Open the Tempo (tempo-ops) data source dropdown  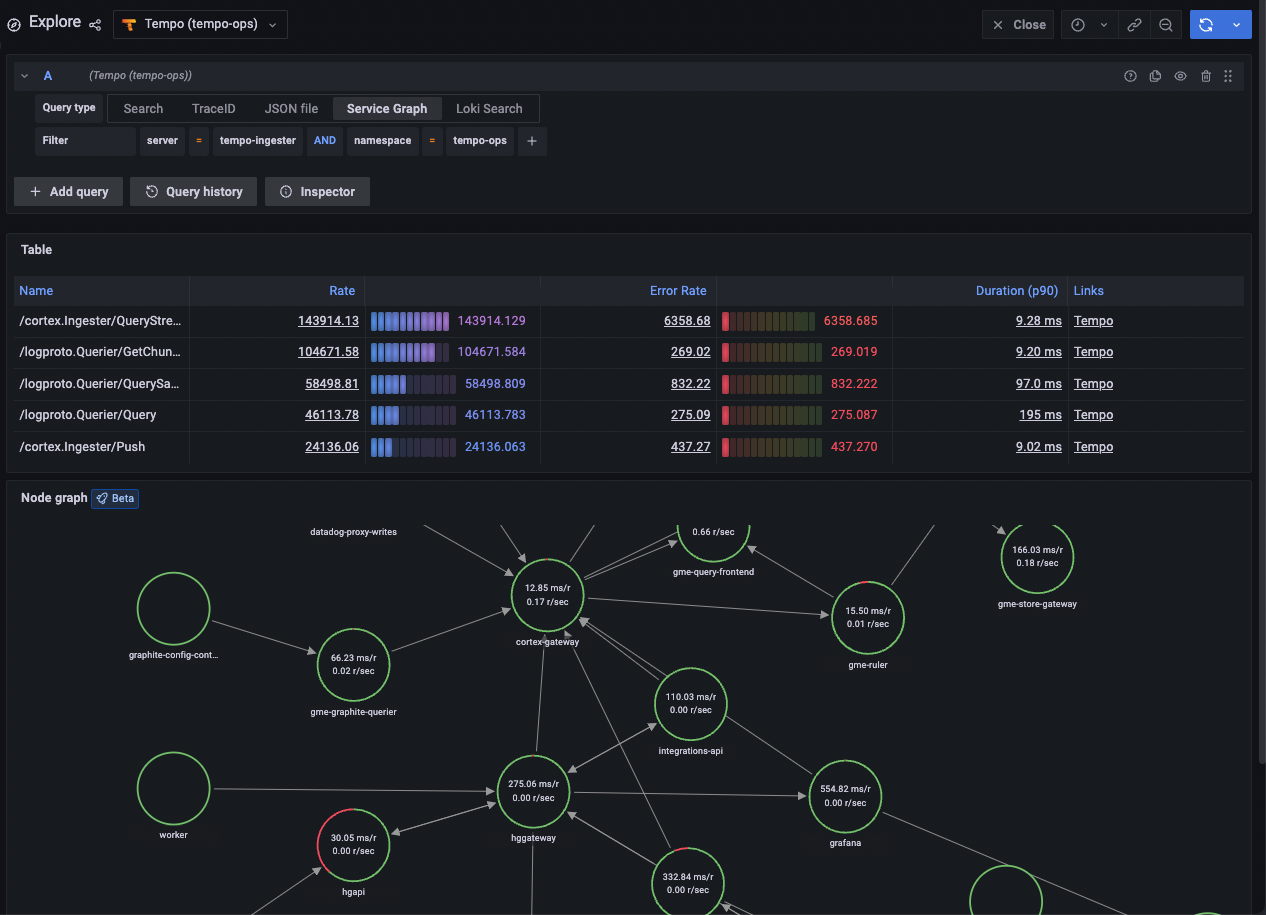click(199, 24)
